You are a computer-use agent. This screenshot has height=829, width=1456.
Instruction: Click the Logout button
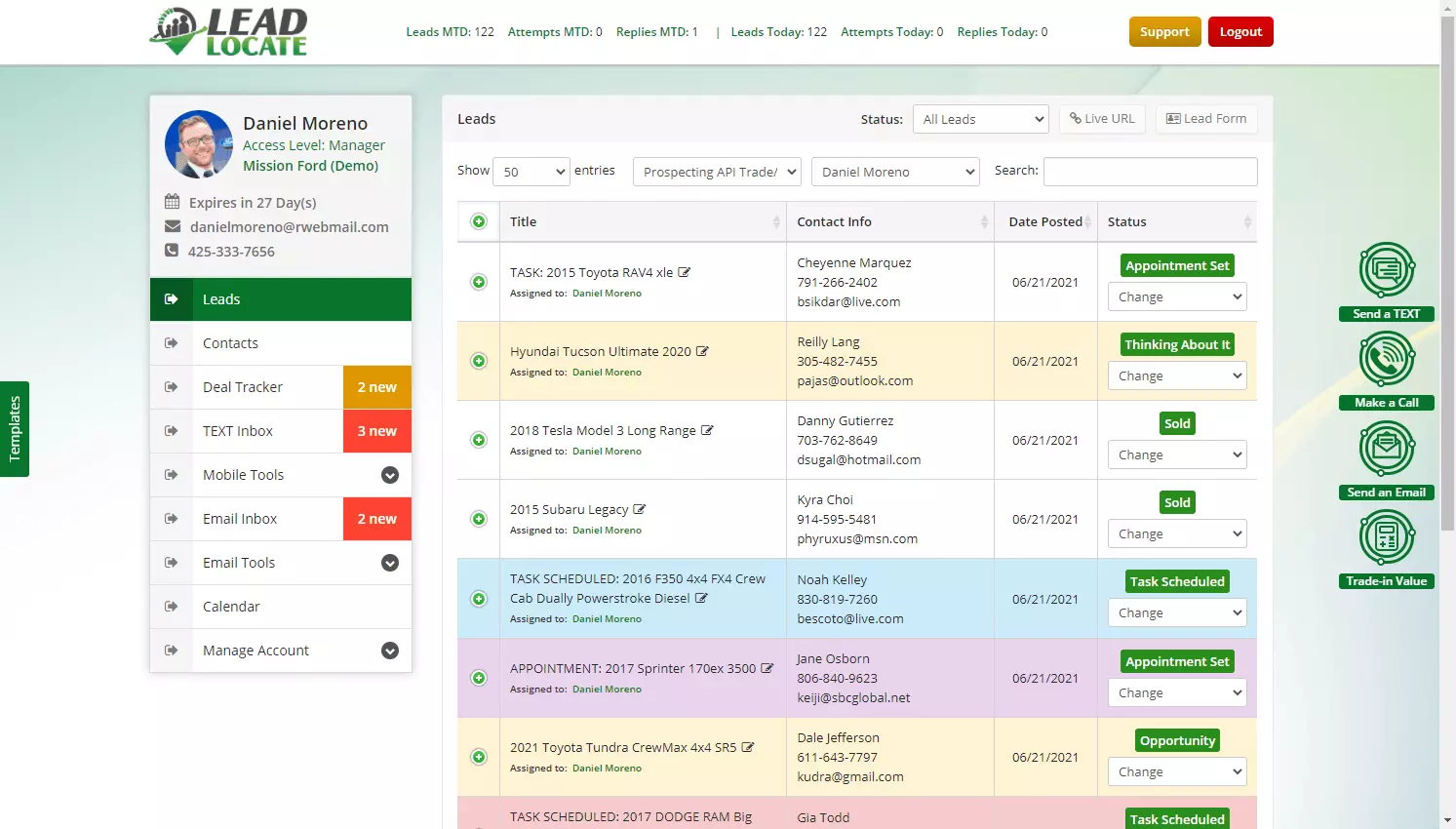[1240, 31]
